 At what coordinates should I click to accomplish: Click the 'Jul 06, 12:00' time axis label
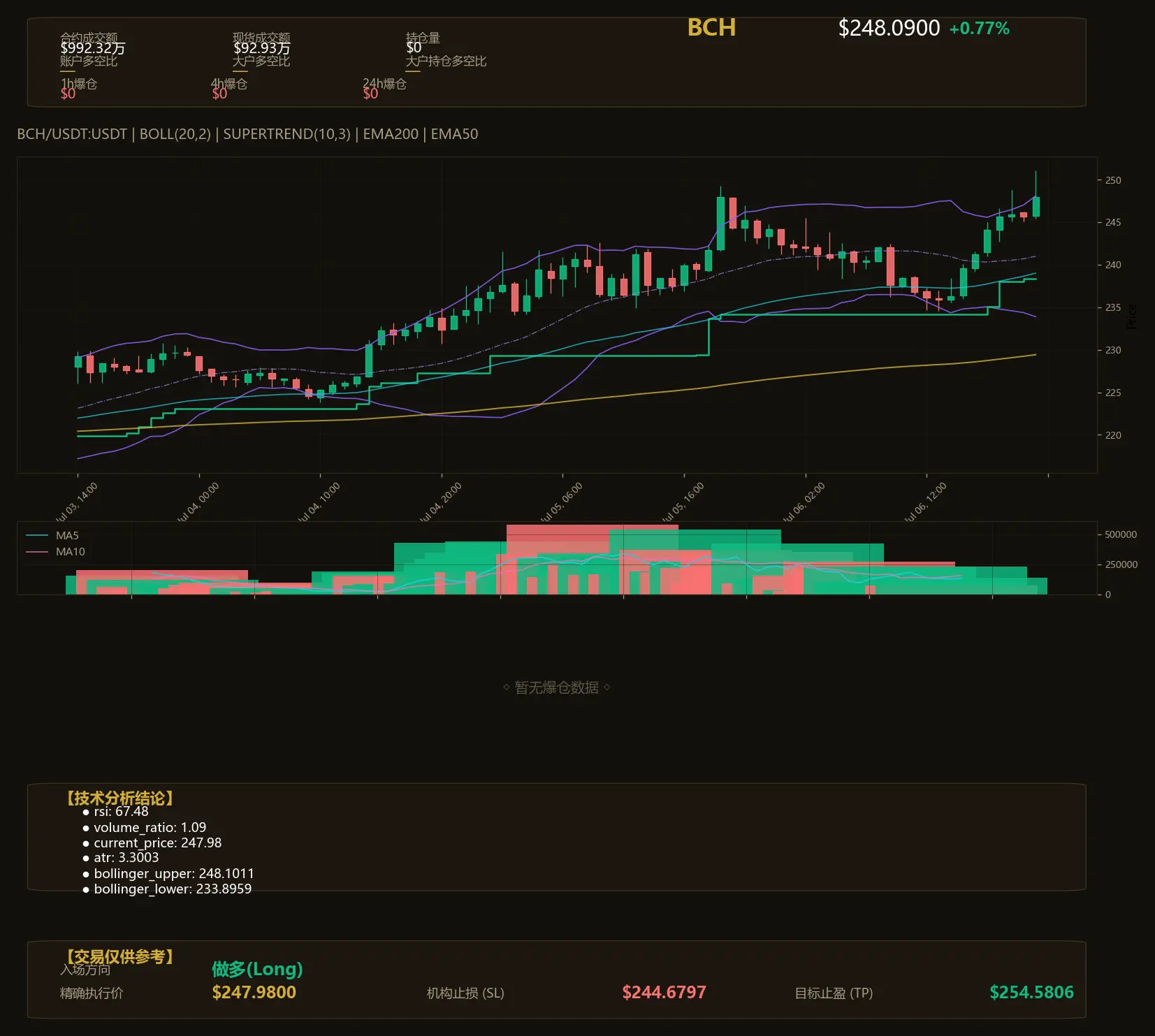point(925,502)
